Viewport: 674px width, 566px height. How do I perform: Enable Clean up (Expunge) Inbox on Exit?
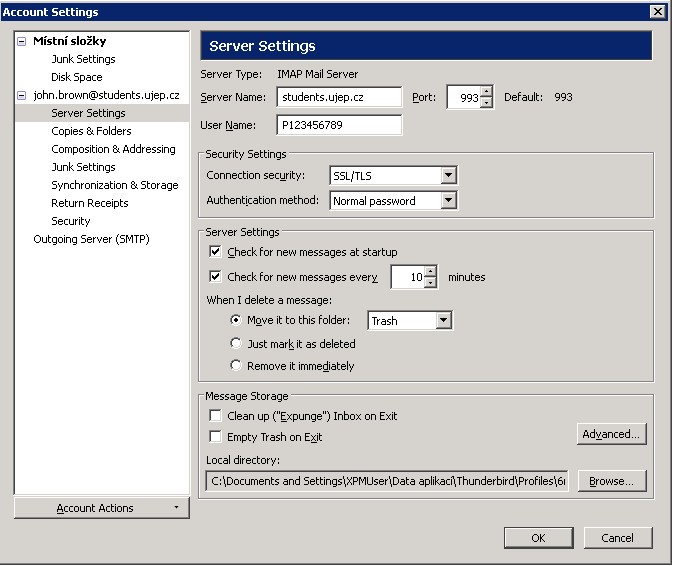215,416
